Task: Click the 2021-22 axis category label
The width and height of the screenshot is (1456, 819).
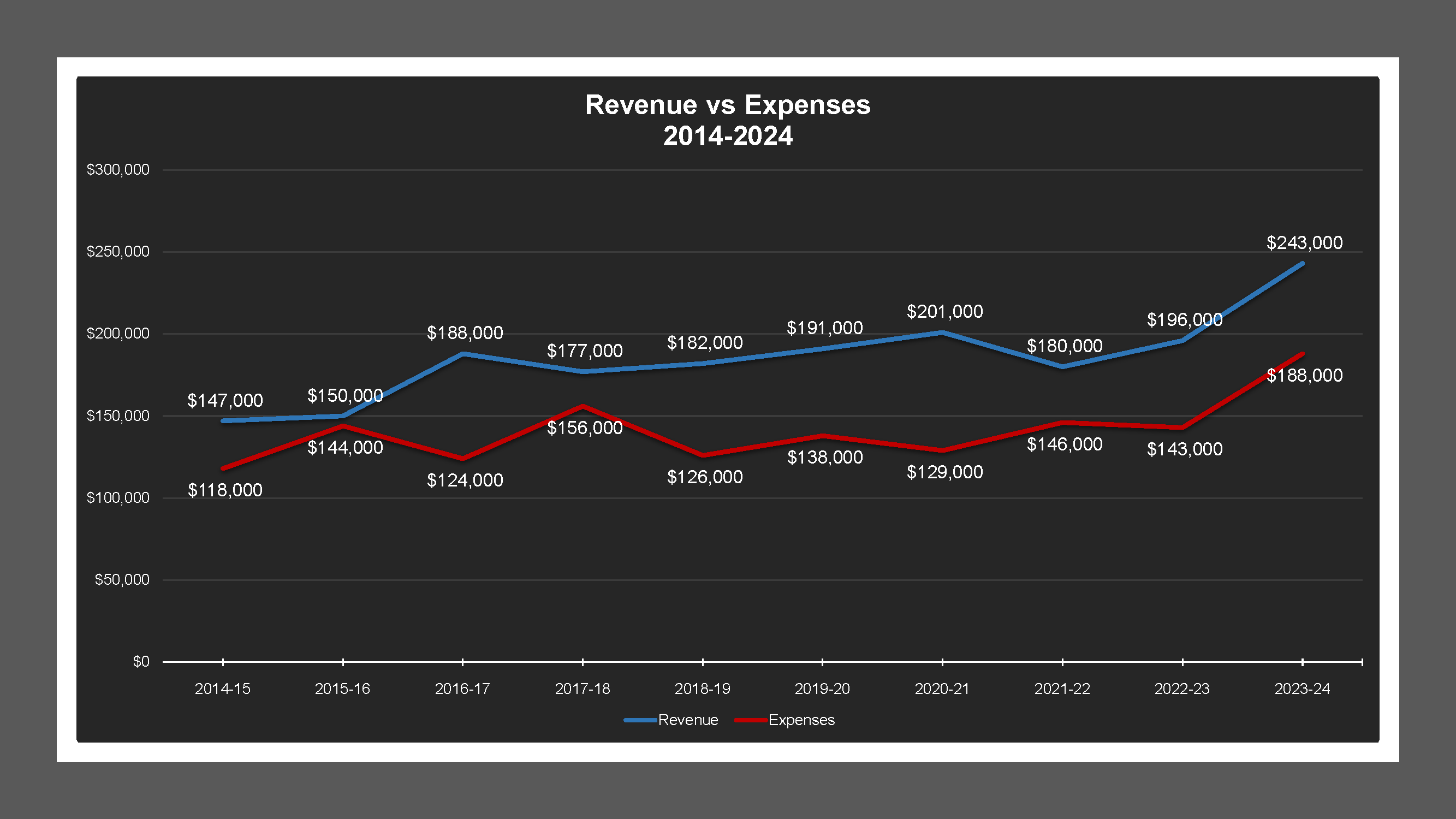Action: click(1062, 689)
